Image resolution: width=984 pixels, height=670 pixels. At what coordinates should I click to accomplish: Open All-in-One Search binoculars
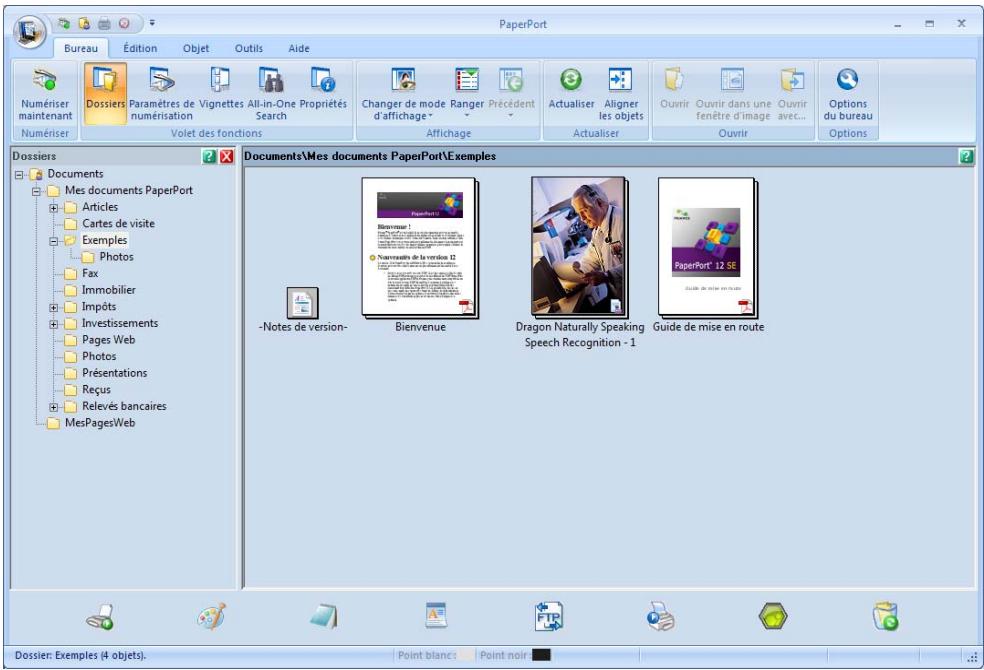point(271,93)
